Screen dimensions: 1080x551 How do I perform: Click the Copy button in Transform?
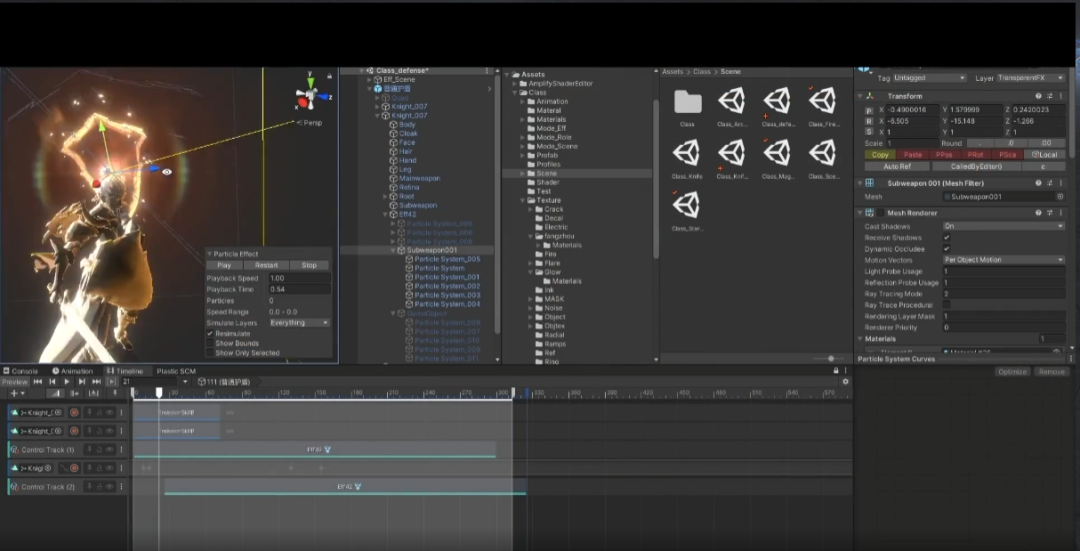(880, 155)
